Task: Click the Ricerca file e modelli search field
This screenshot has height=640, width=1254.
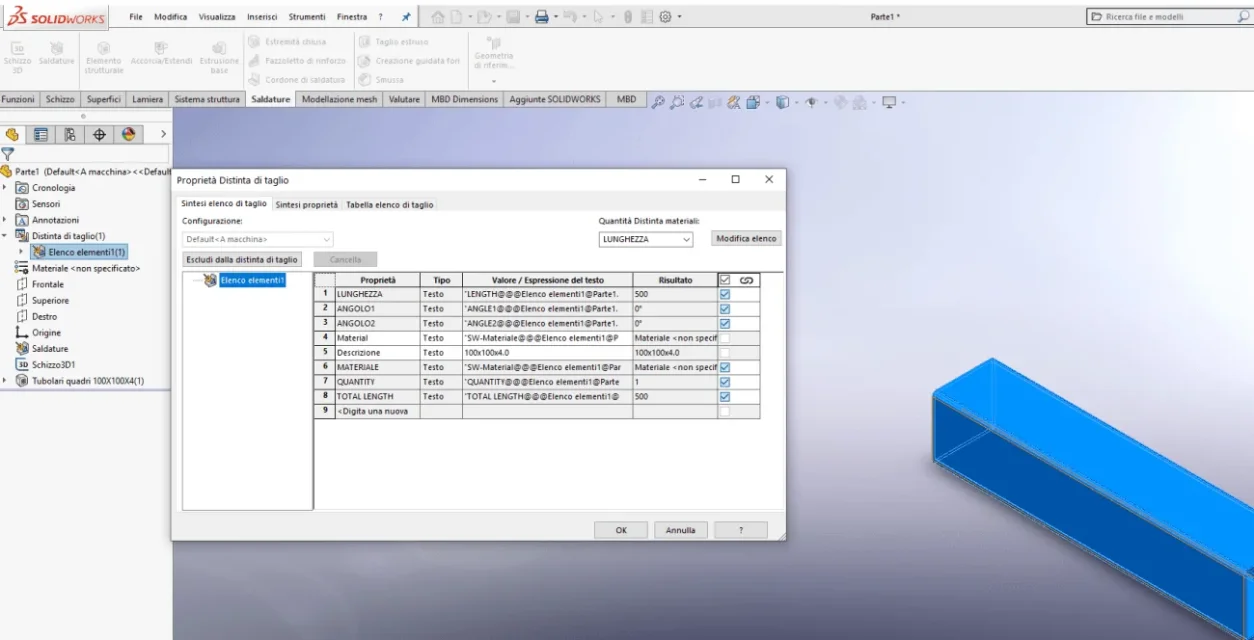Action: 1168,17
